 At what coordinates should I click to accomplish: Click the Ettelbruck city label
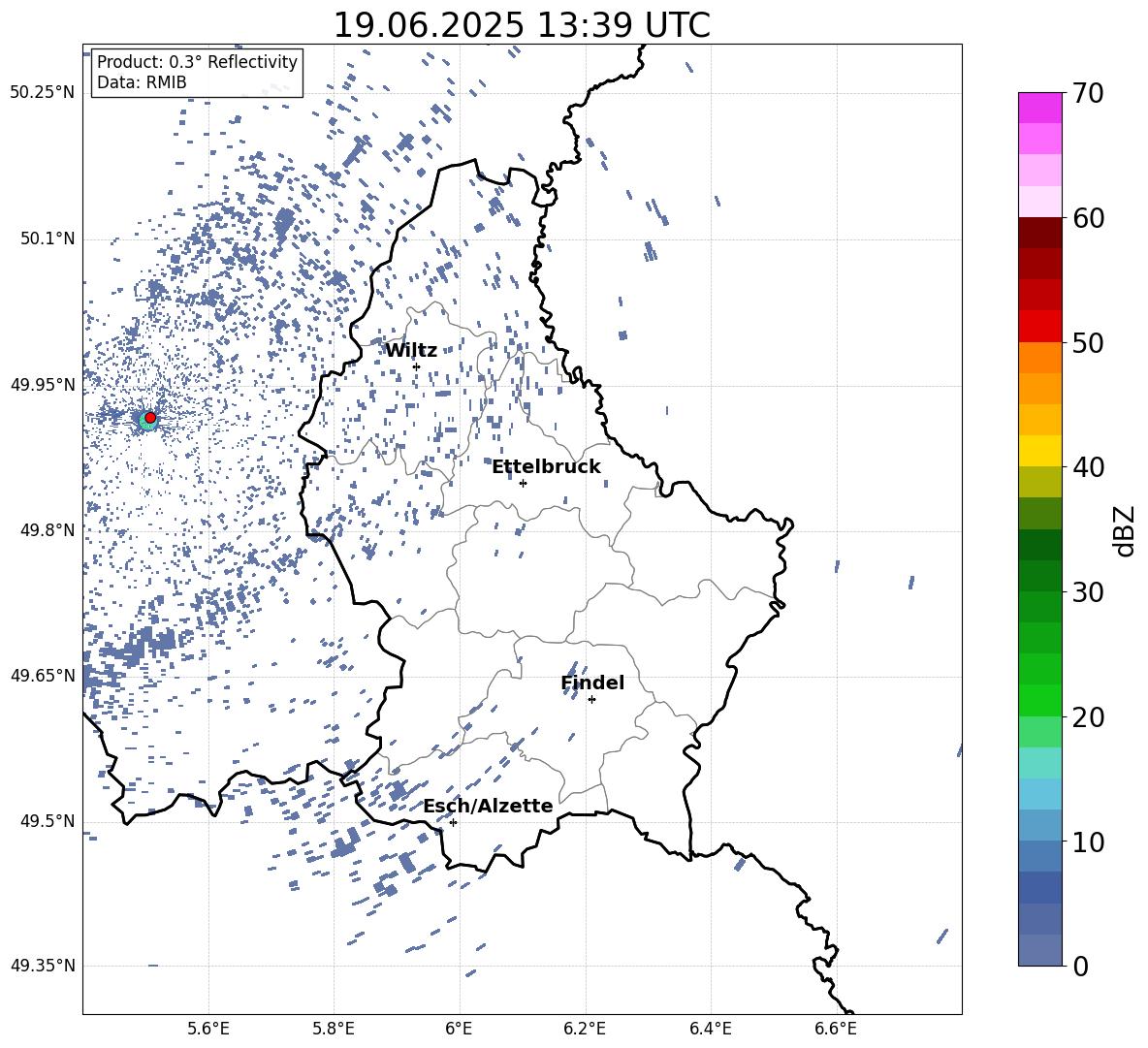[x=546, y=467]
